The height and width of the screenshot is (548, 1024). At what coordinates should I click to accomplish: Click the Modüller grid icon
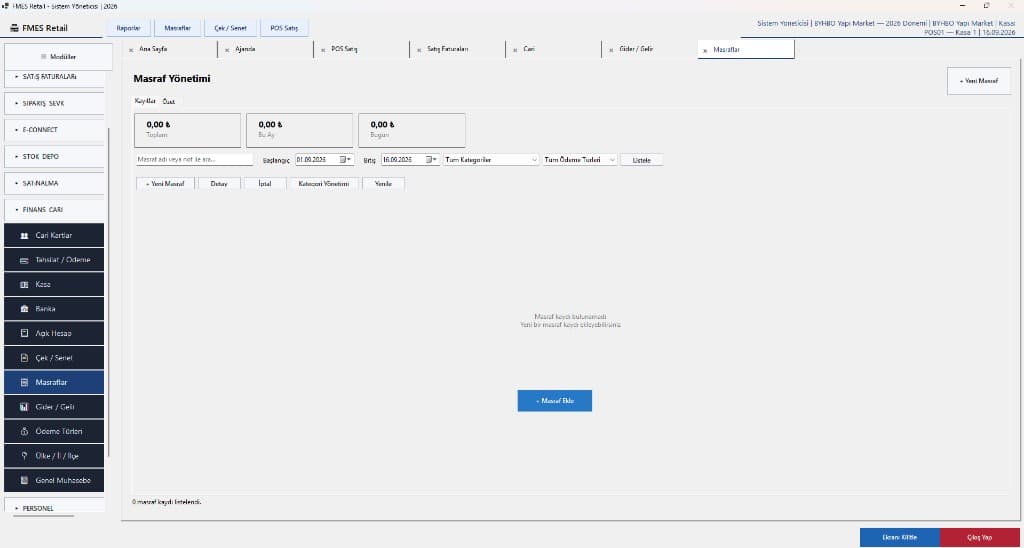pos(44,57)
